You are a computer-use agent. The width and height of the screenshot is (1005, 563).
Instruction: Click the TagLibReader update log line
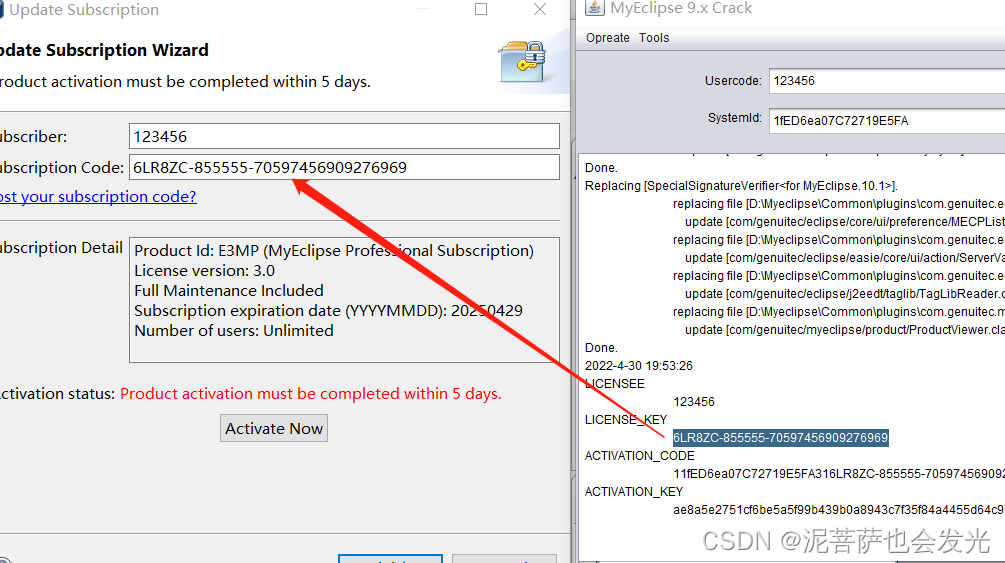845,294
